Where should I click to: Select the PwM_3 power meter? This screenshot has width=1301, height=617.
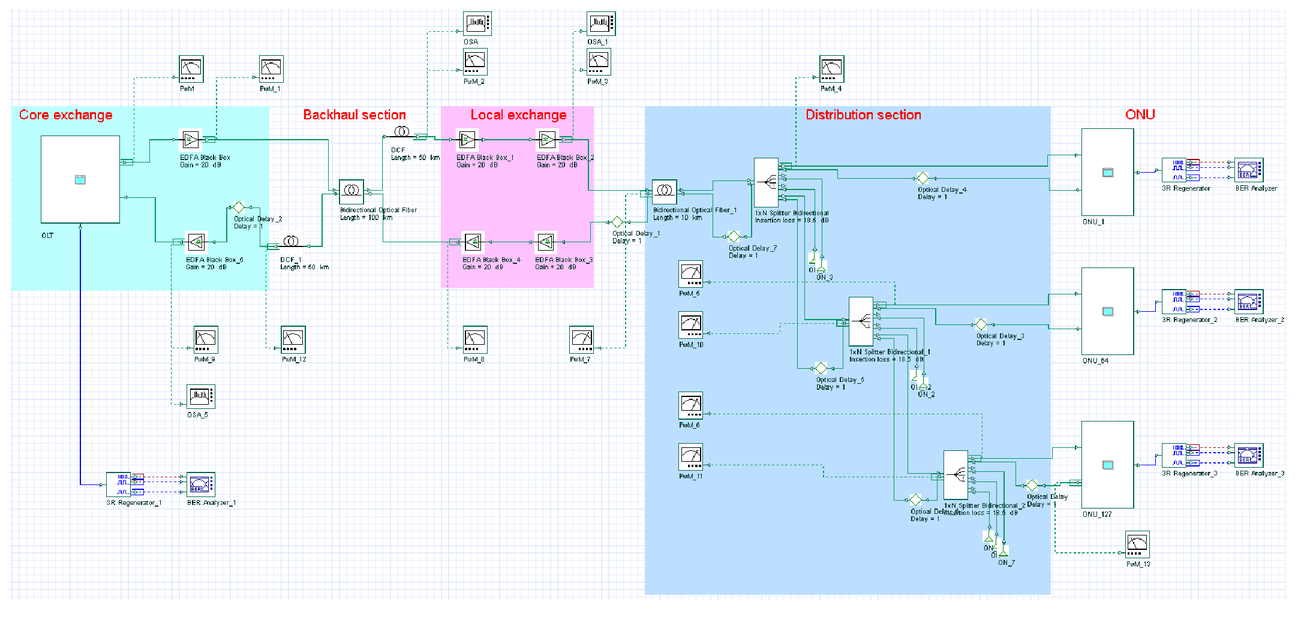(599, 61)
